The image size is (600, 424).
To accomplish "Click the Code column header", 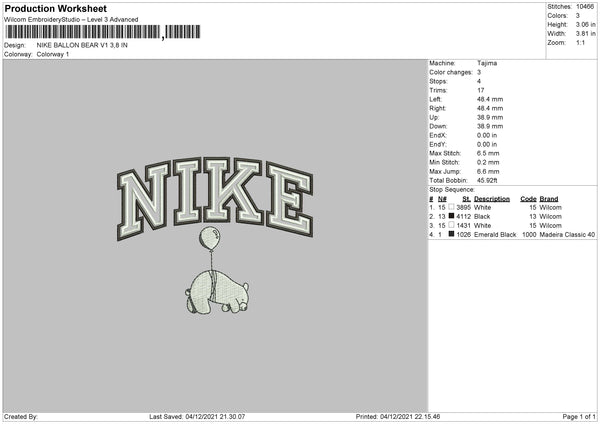I will pyautogui.click(x=528, y=199).
